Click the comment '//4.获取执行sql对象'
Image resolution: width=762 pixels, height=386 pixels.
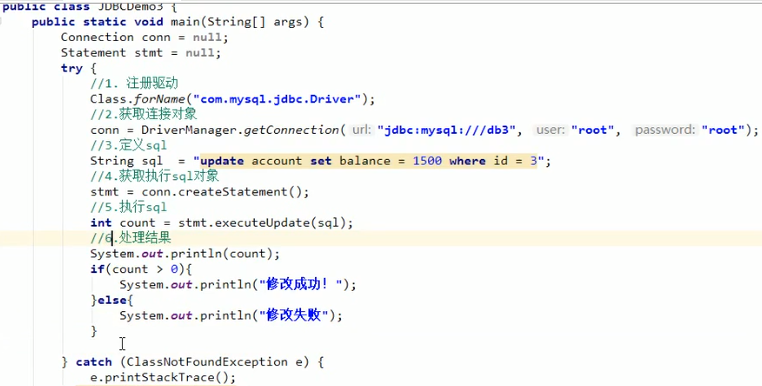pos(155,176)
